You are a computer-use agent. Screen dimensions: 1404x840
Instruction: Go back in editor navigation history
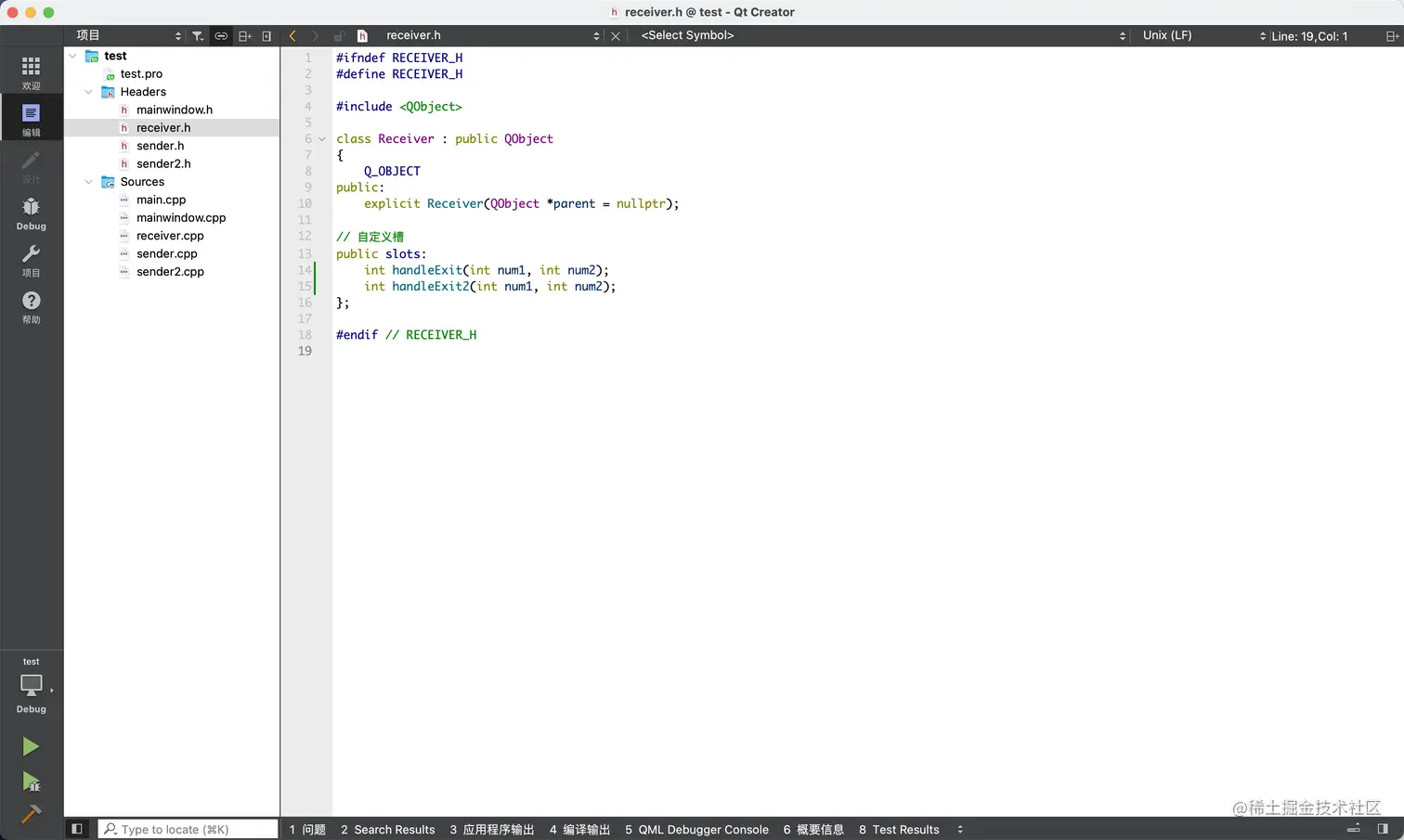coord(292,36)
